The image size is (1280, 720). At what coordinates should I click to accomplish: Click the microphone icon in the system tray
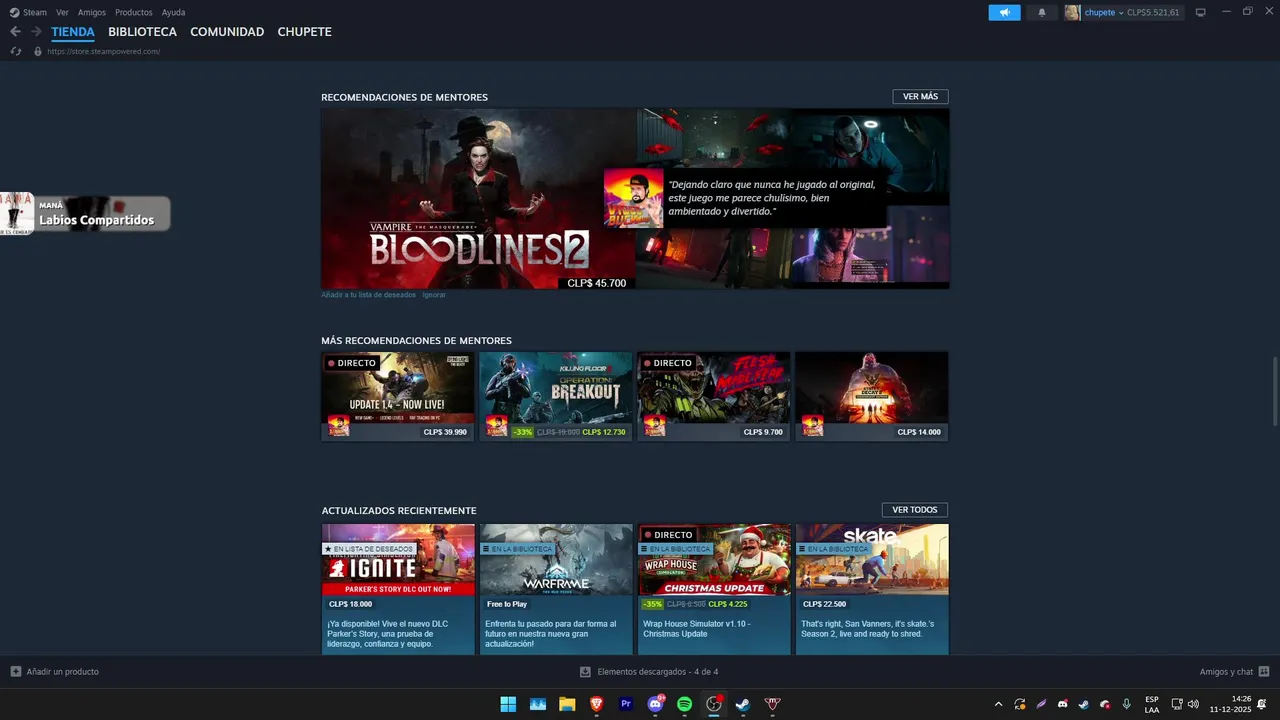click(1126, 704)
